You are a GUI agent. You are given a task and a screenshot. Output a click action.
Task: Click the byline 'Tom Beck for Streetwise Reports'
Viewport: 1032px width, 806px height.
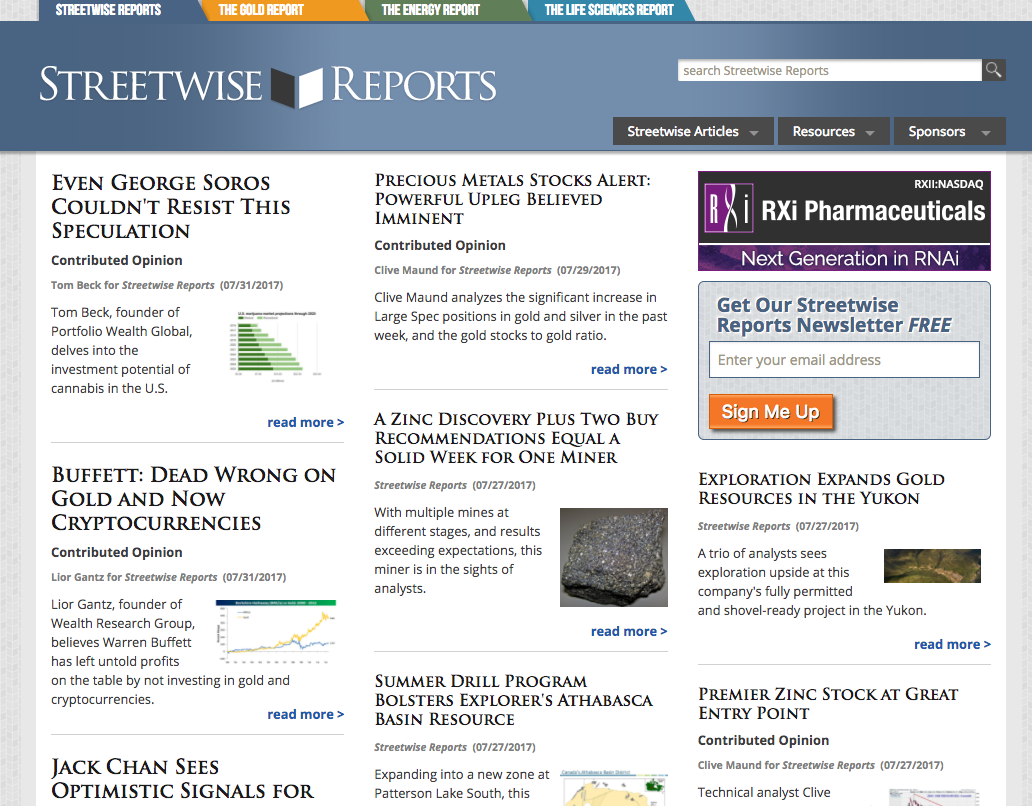click(x=133, y=286)
